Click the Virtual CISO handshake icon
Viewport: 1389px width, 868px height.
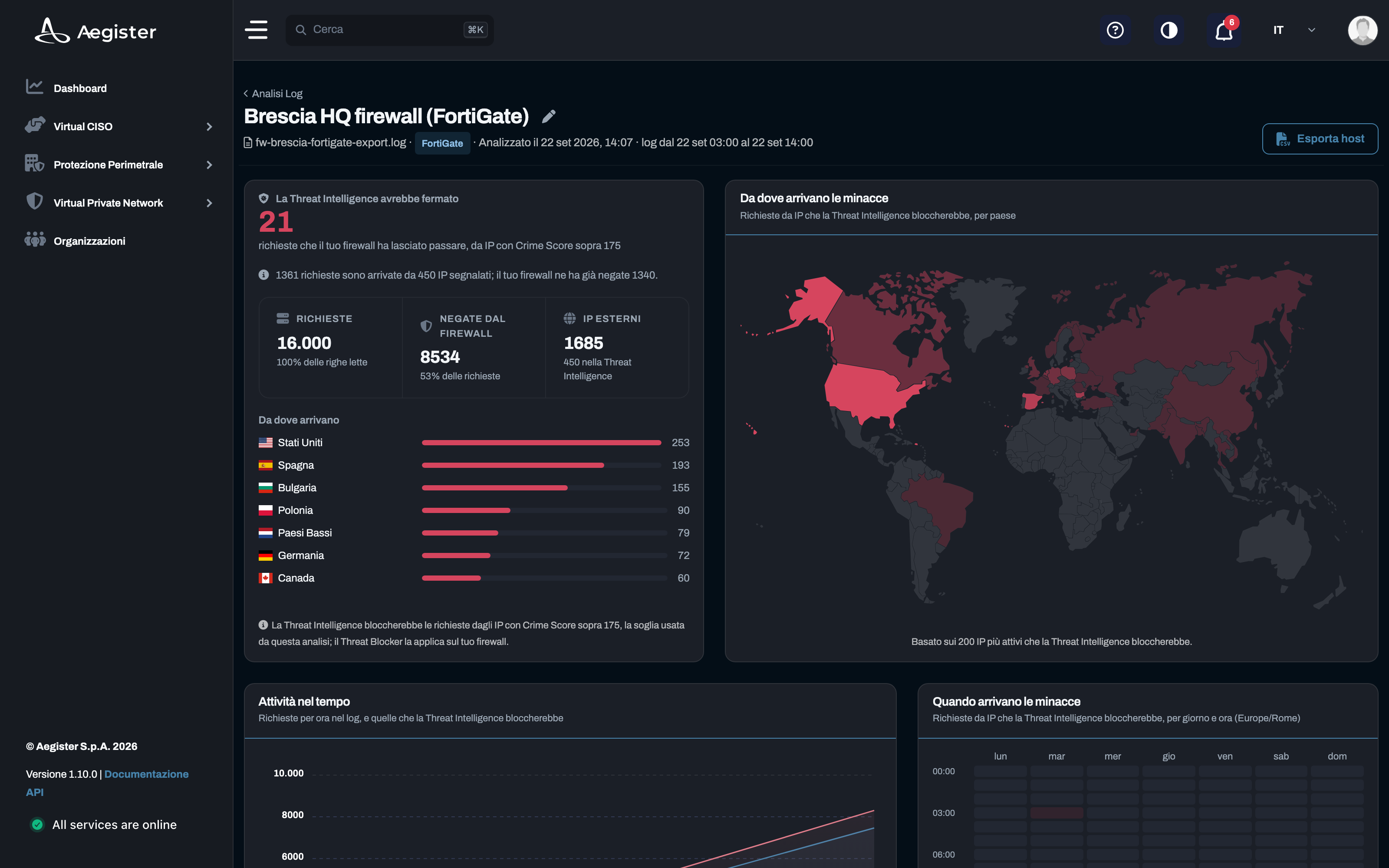coord(34,125)
